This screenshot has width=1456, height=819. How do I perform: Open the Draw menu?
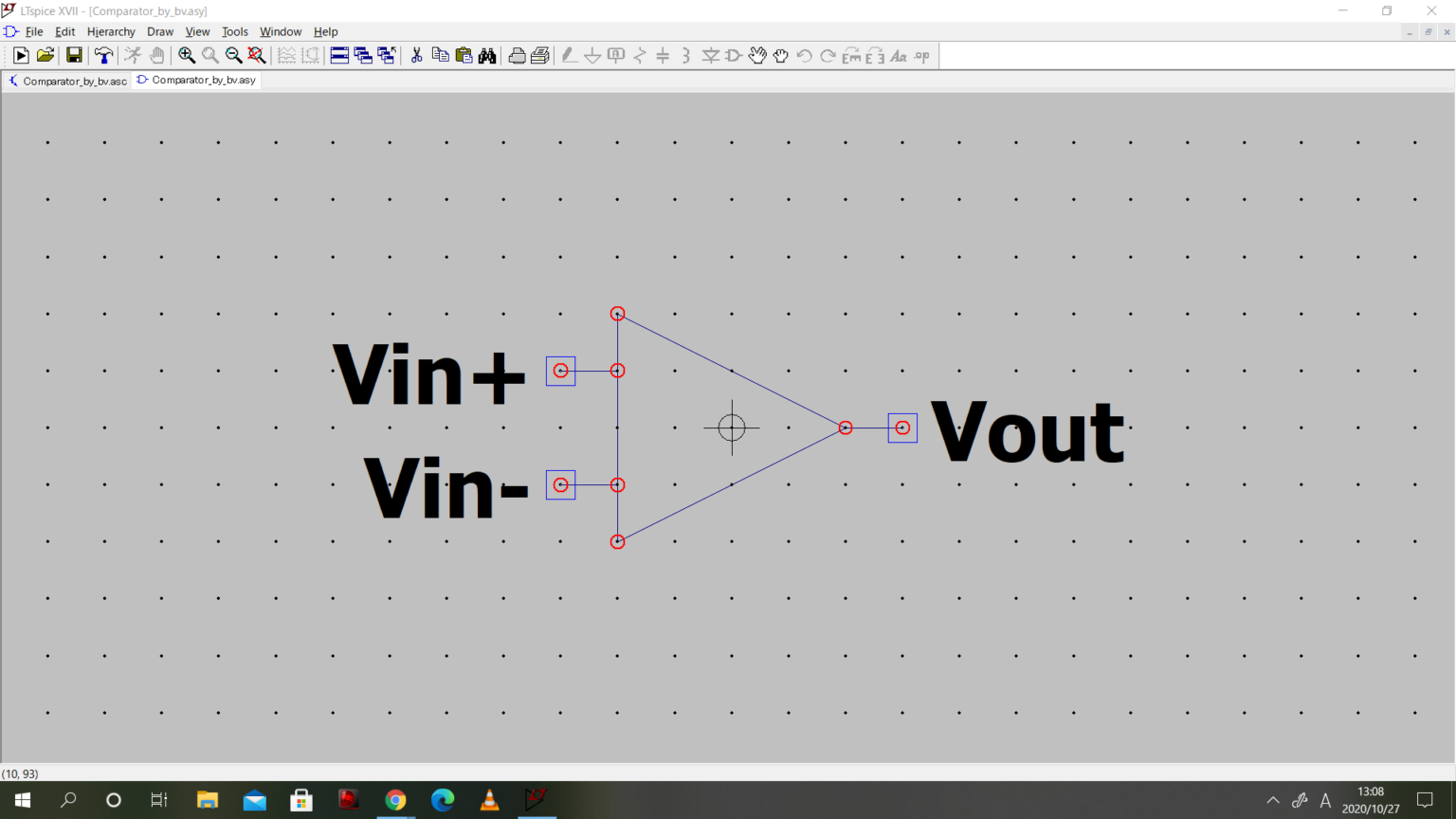[x=160, y=31]
